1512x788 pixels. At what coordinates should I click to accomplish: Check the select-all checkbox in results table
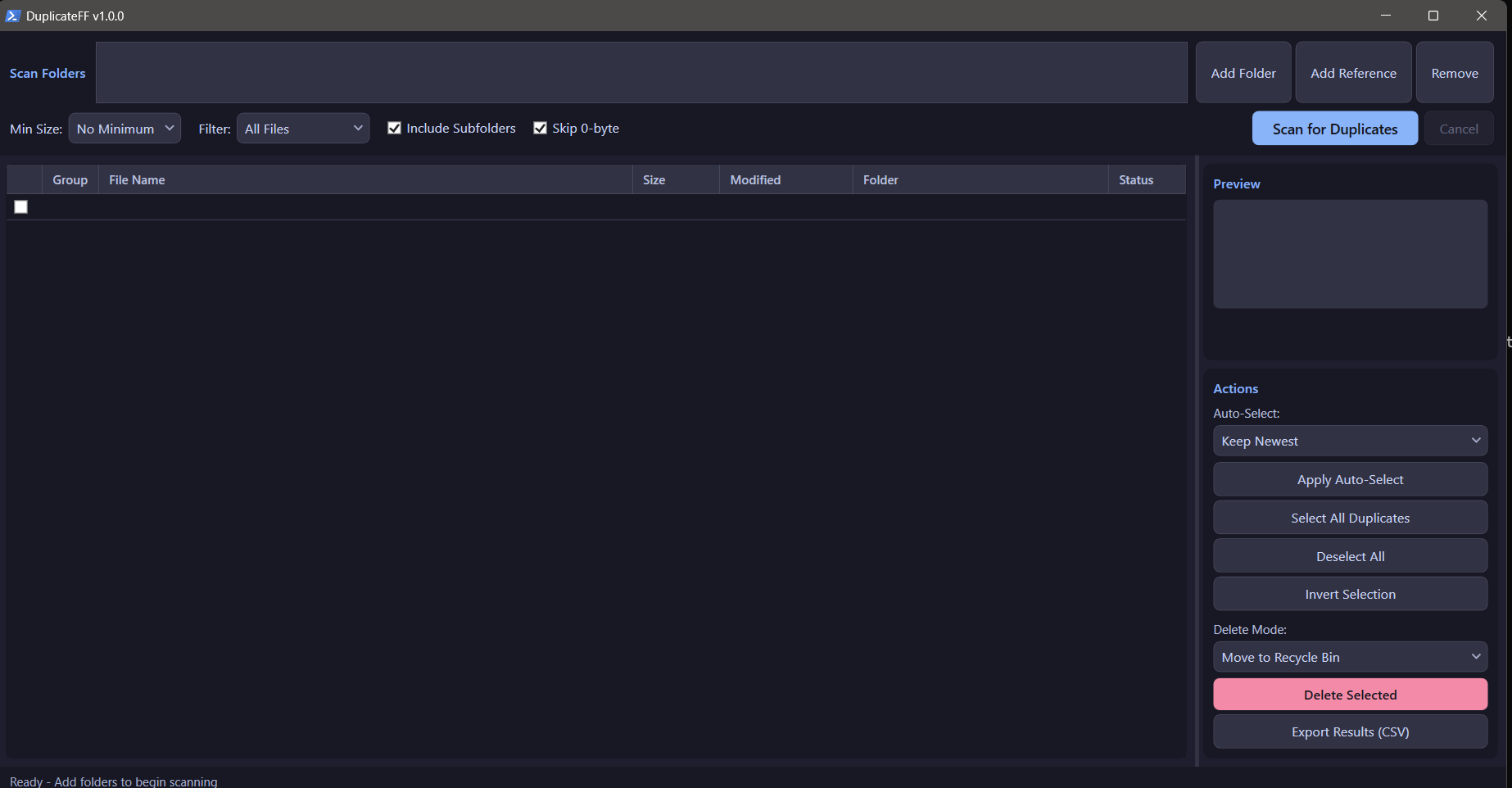tap(20, 206)
